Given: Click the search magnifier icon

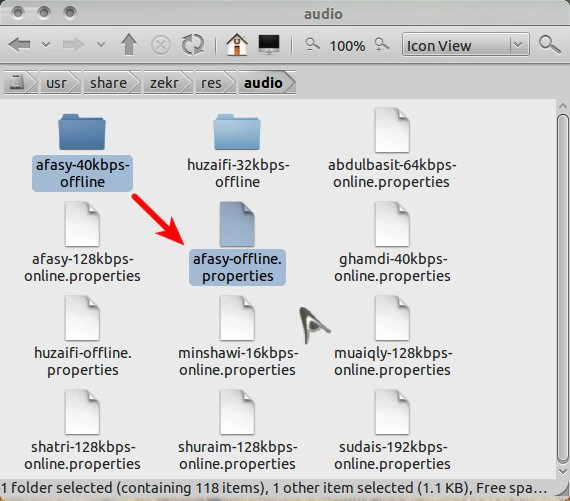Looking at the screenshot, I should click(549, 44).
